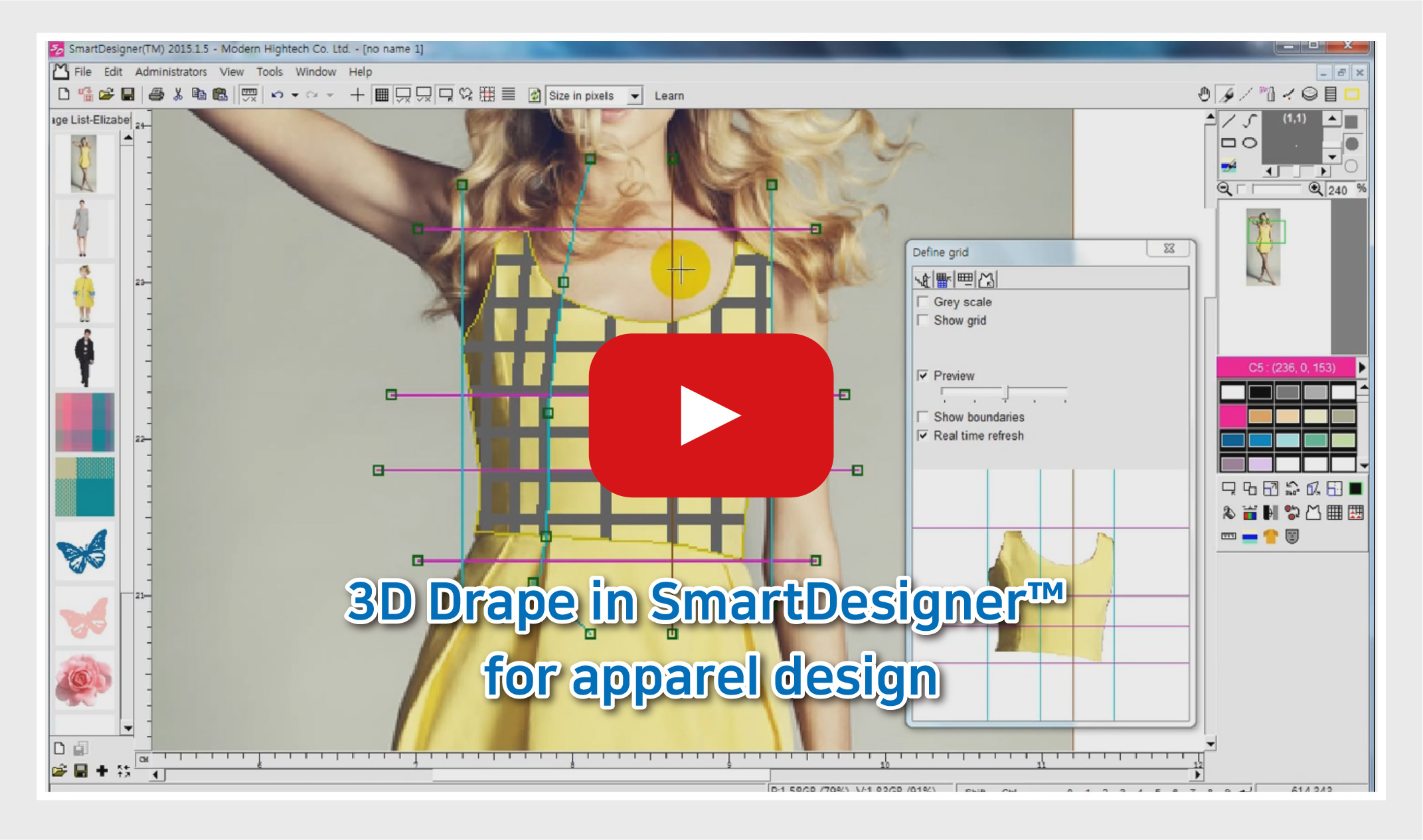The width and height of the screenshot is (1423, 840).
Task: Select the filled circle brush shape
Action: [x=1351, y=143]
